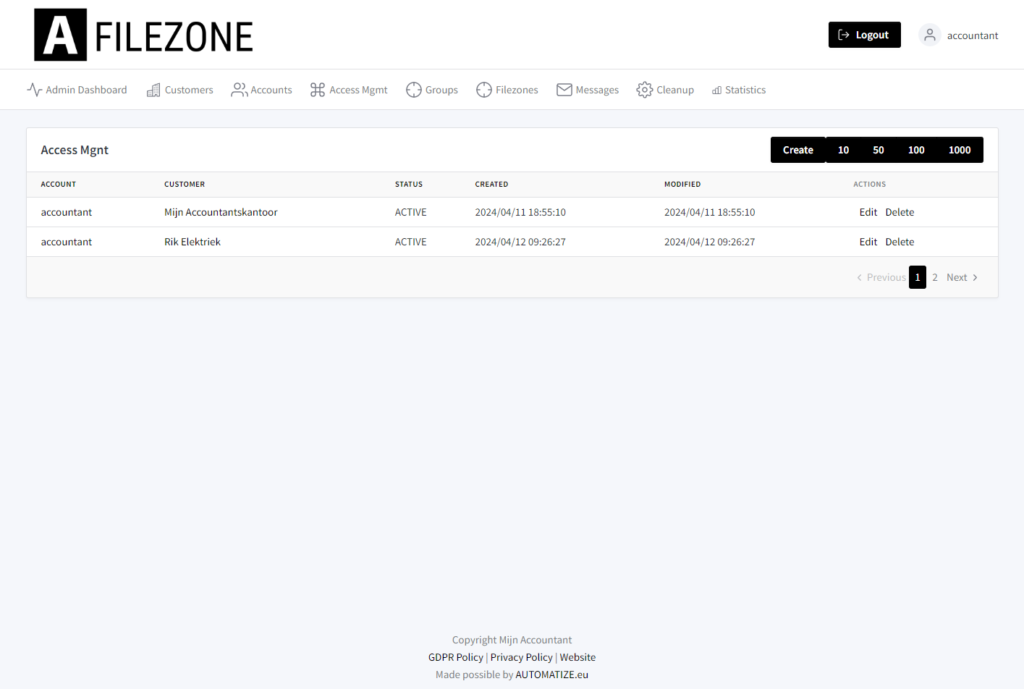The image size is (1024, 689).
Task: Open the Privacy Policy link
Action: pyautogui.click(x=521, y=657)
